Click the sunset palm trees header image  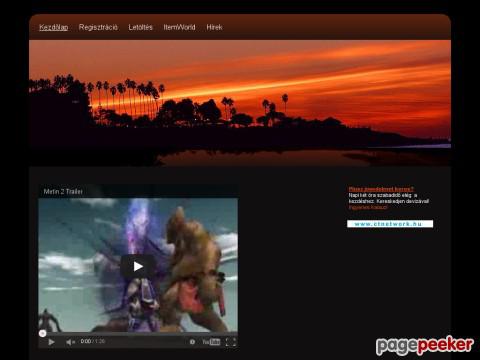tap(240, 103)
